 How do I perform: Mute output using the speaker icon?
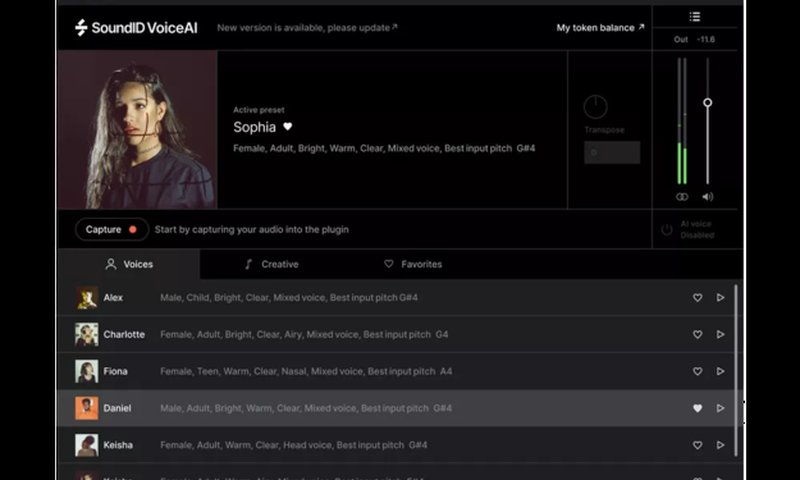pyautogui.click(x=707, y=197)
